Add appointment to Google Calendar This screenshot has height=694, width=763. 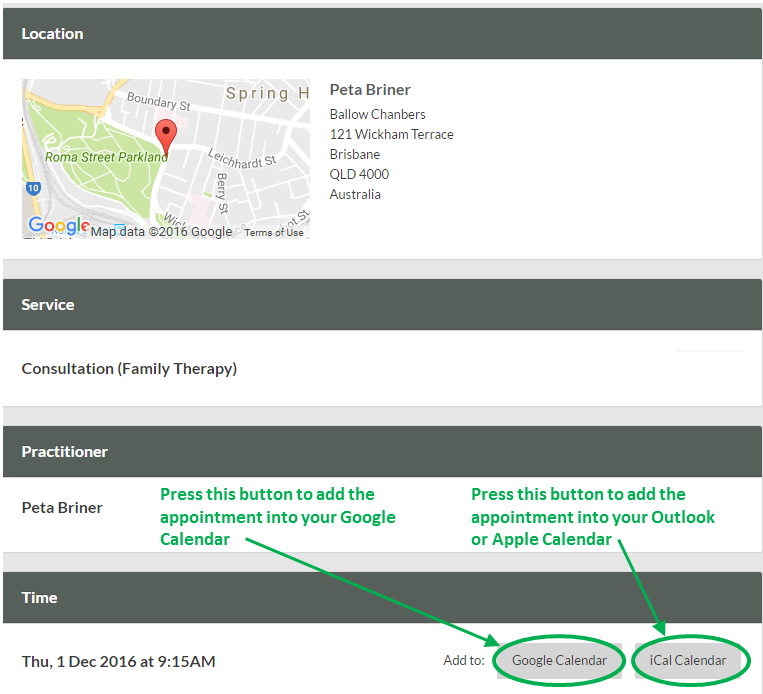559,660
